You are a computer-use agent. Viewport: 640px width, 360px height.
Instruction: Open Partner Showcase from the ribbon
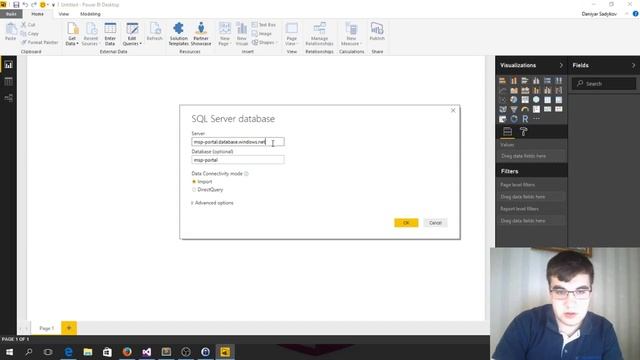pos(201,34)
